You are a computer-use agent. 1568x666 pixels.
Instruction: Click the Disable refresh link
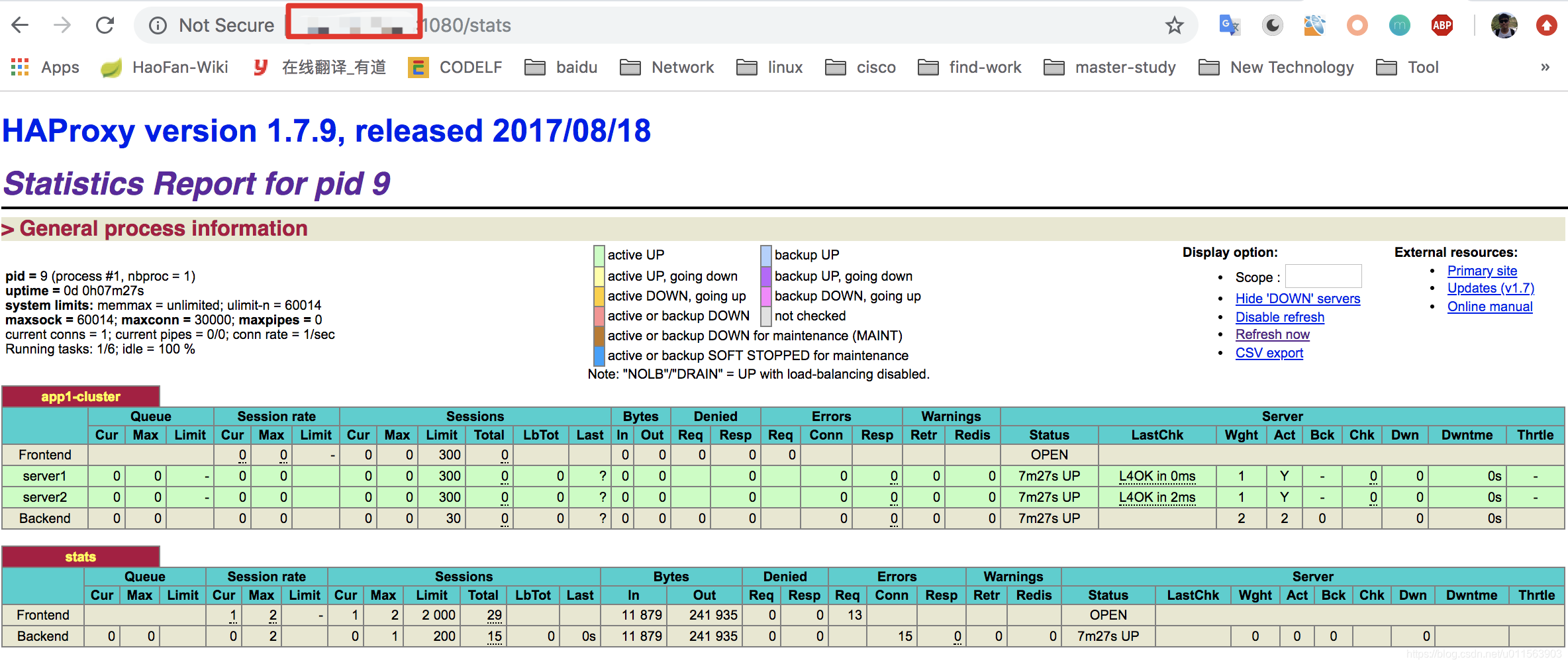(1280, 317)
